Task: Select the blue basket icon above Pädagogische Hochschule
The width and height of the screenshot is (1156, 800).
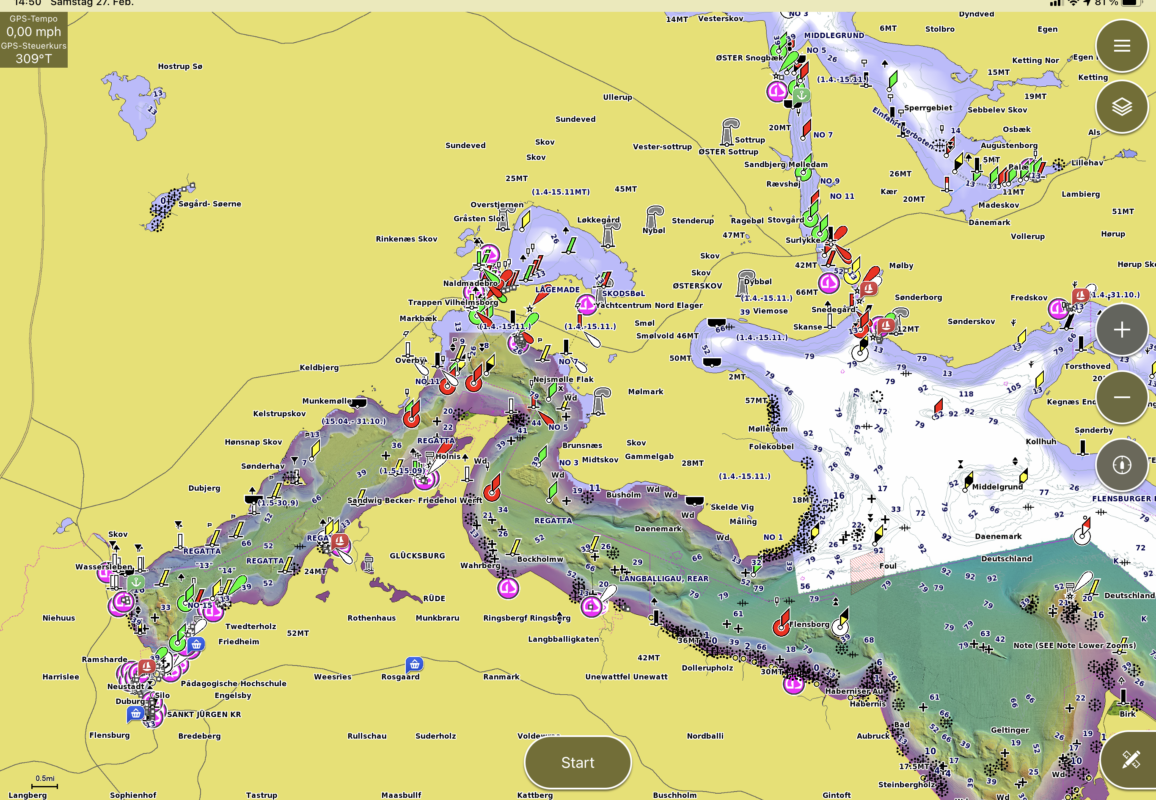Action: click(195, 644)
